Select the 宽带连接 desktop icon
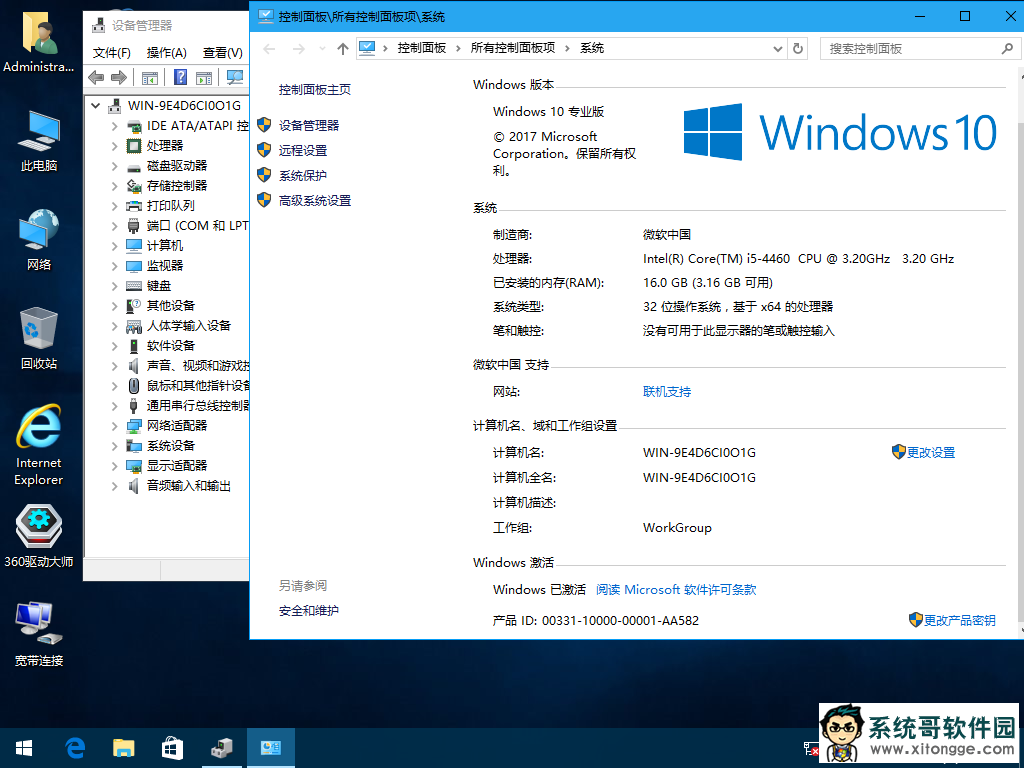Image resolution: width=1024 pixels, height=768 pixels. coord(39,635)
